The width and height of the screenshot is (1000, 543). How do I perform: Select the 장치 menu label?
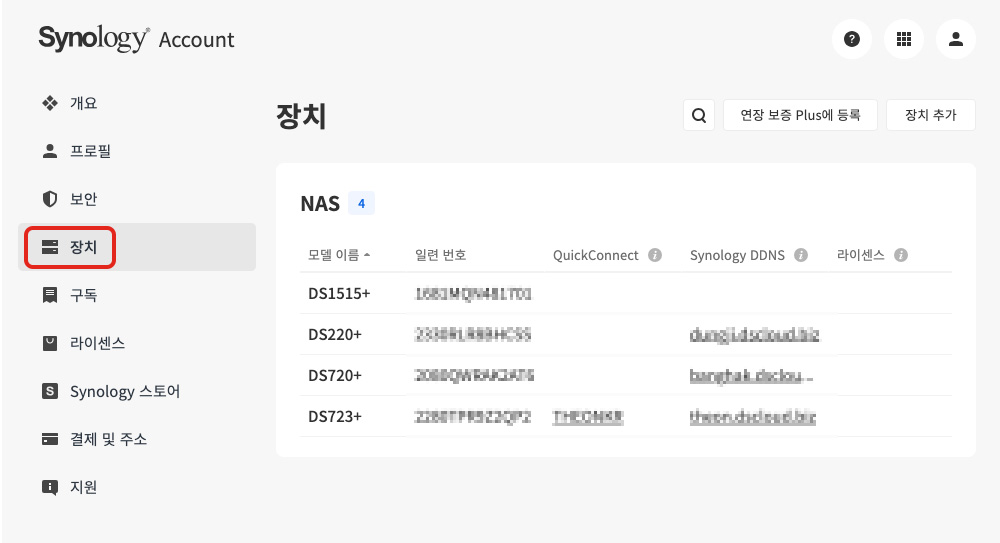point(84,247)
